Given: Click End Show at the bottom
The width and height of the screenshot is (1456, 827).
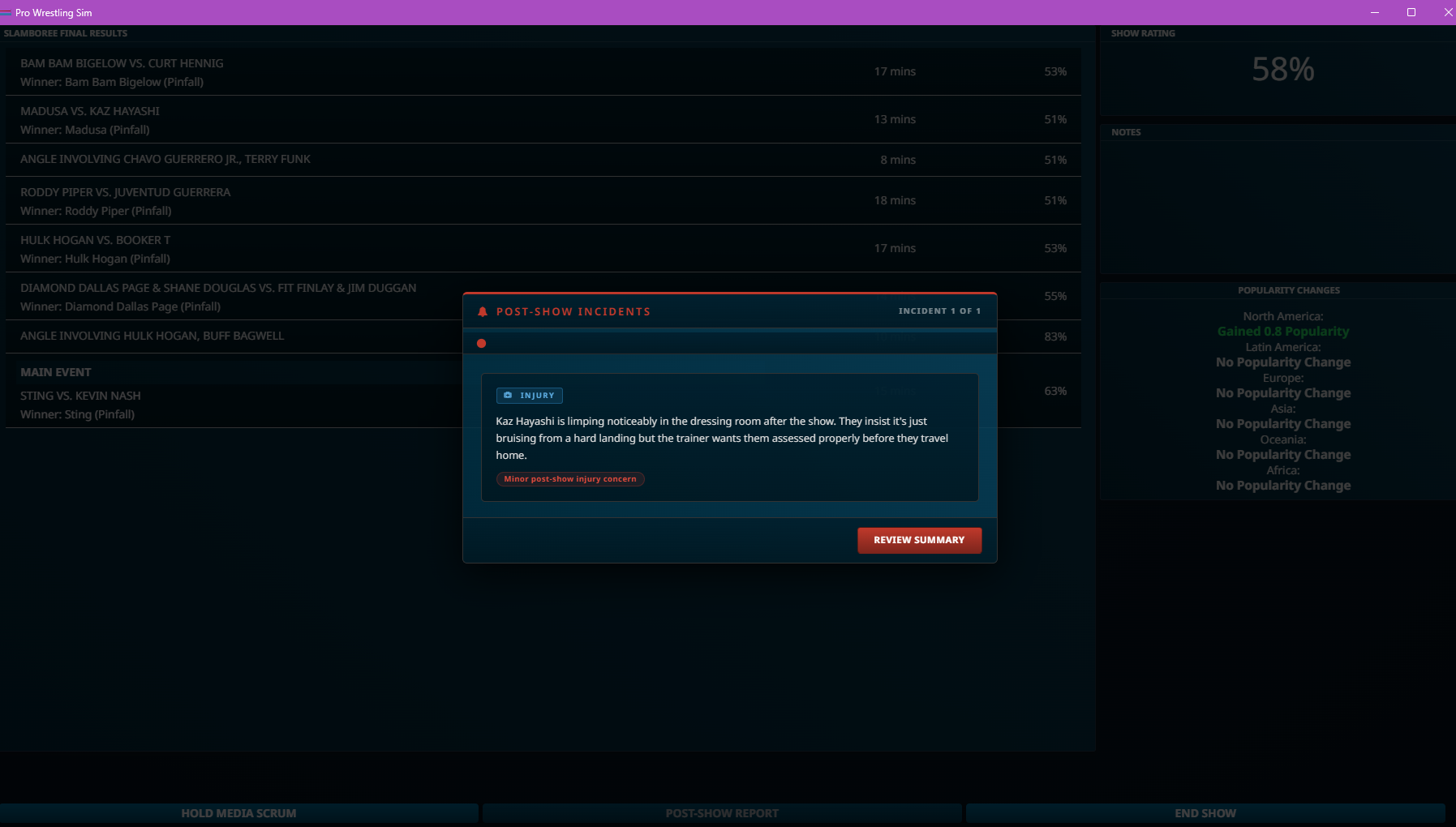Looking at the screenshot, I should (1205, 813).
